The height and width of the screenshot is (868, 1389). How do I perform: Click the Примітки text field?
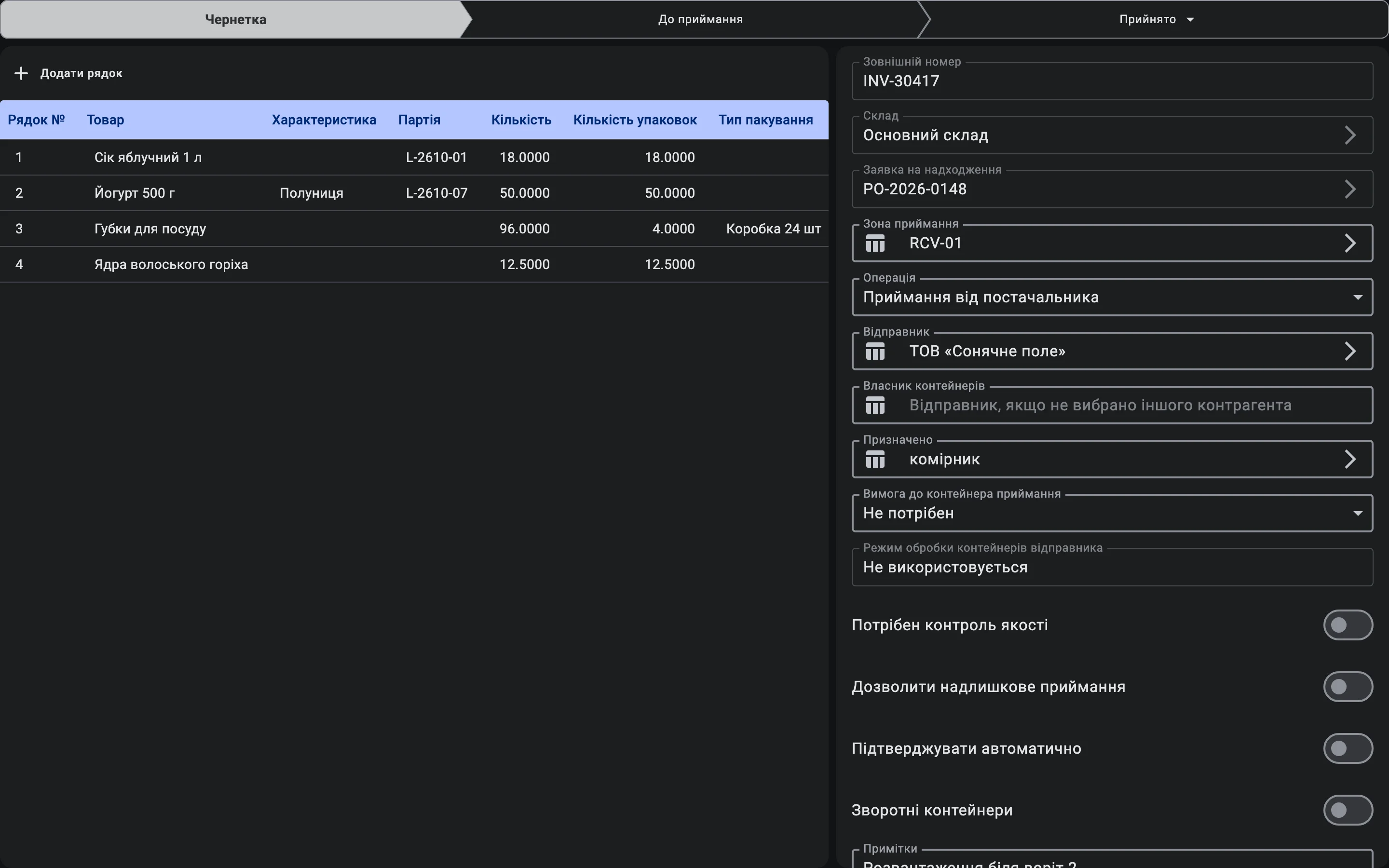pos(1112,859)
